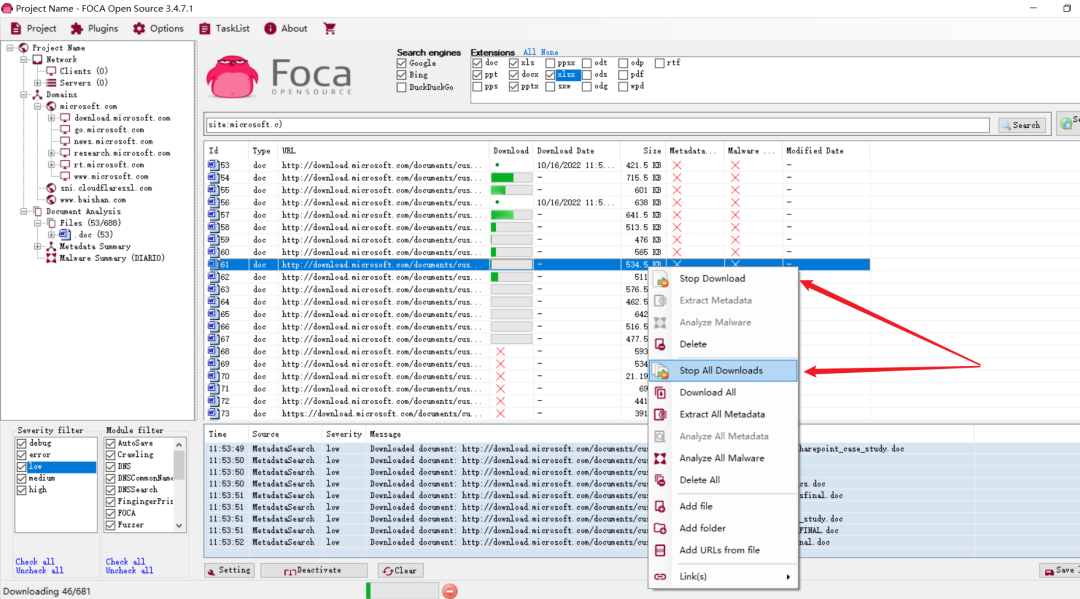Click the shopping cart icon in toolbar
The image size is (1080, 599).
329,28
